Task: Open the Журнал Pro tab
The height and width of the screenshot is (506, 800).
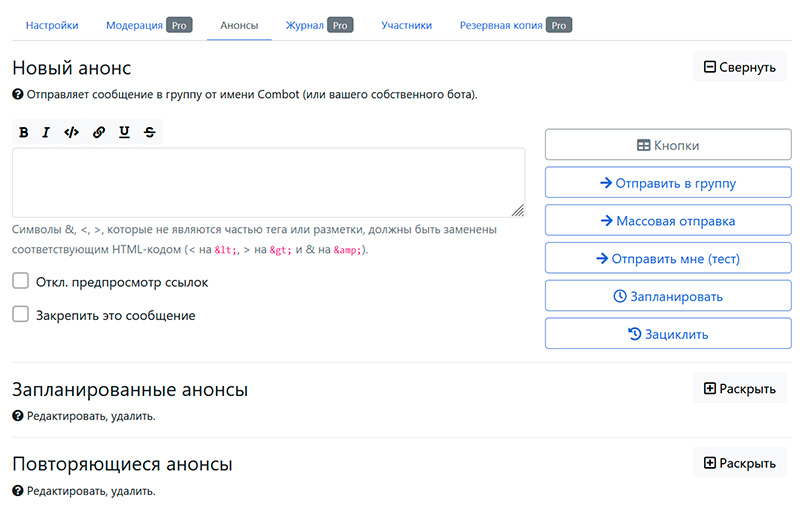Action: [x=318, y=25]
